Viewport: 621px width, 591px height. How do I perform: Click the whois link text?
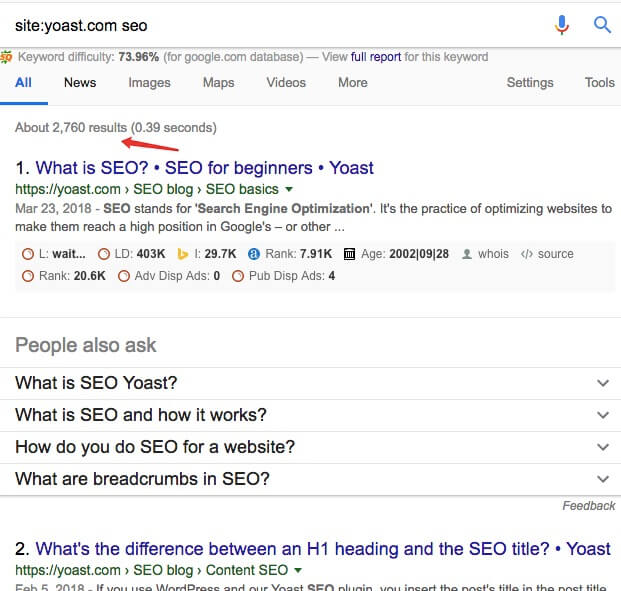point(493,254)
